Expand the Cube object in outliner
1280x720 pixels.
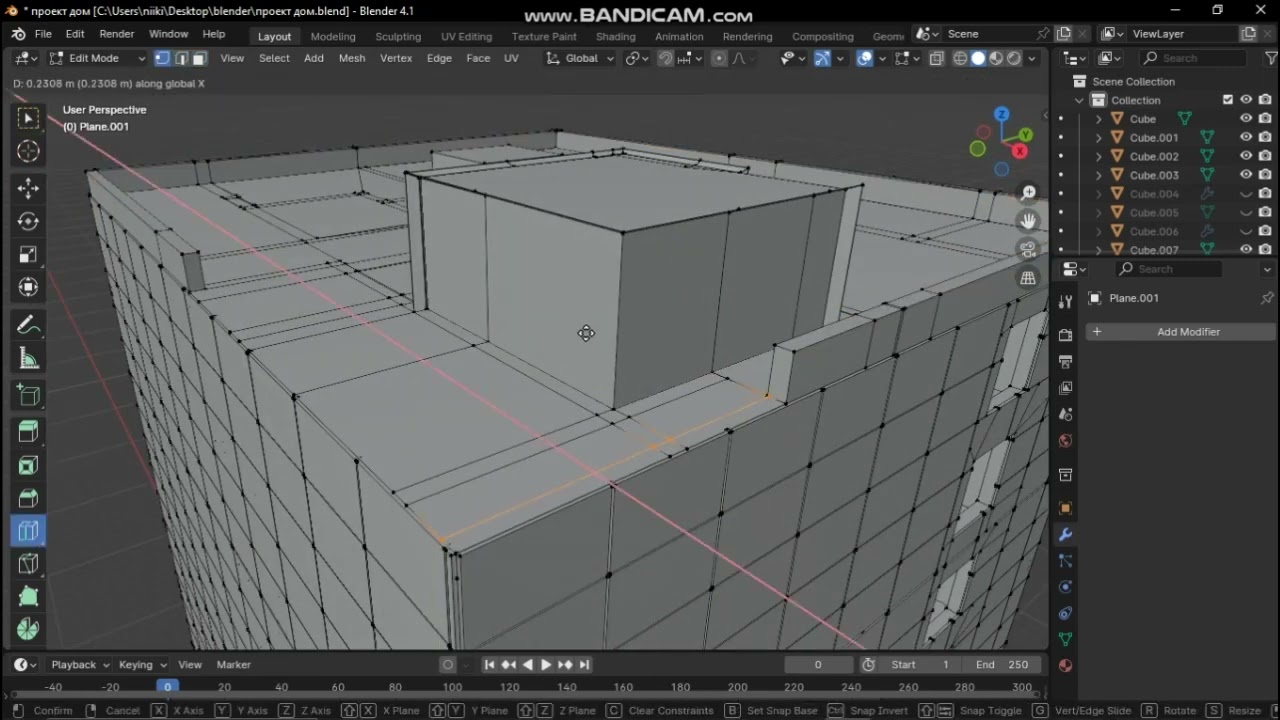(x=1099, y=119)
